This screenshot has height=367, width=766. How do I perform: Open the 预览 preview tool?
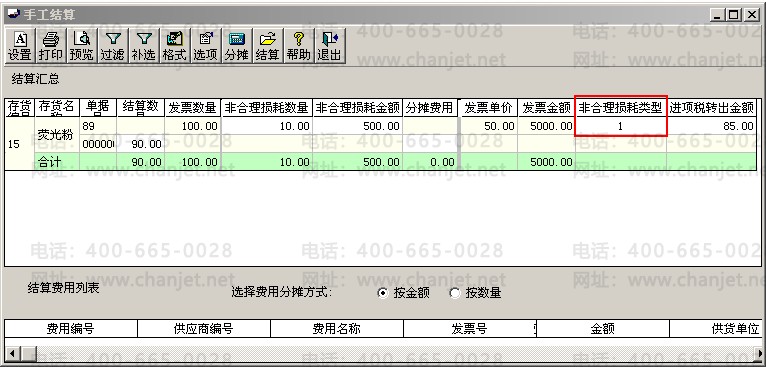(x=81, y=46)
